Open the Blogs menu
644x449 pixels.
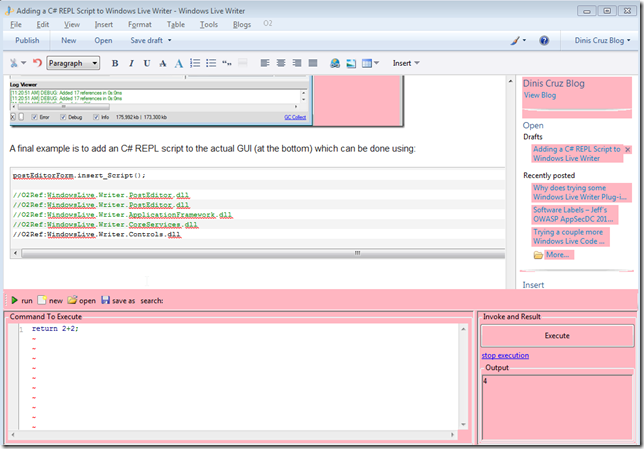click(x=242, y=25)
